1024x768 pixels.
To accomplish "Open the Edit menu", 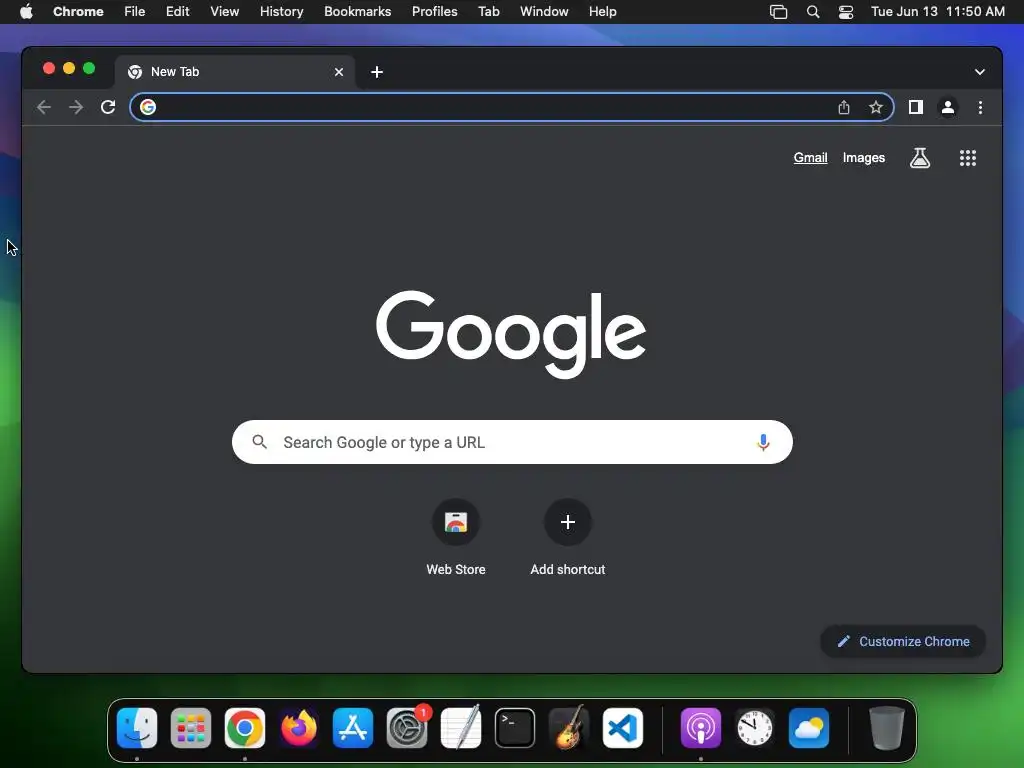I will click(178, 12).
